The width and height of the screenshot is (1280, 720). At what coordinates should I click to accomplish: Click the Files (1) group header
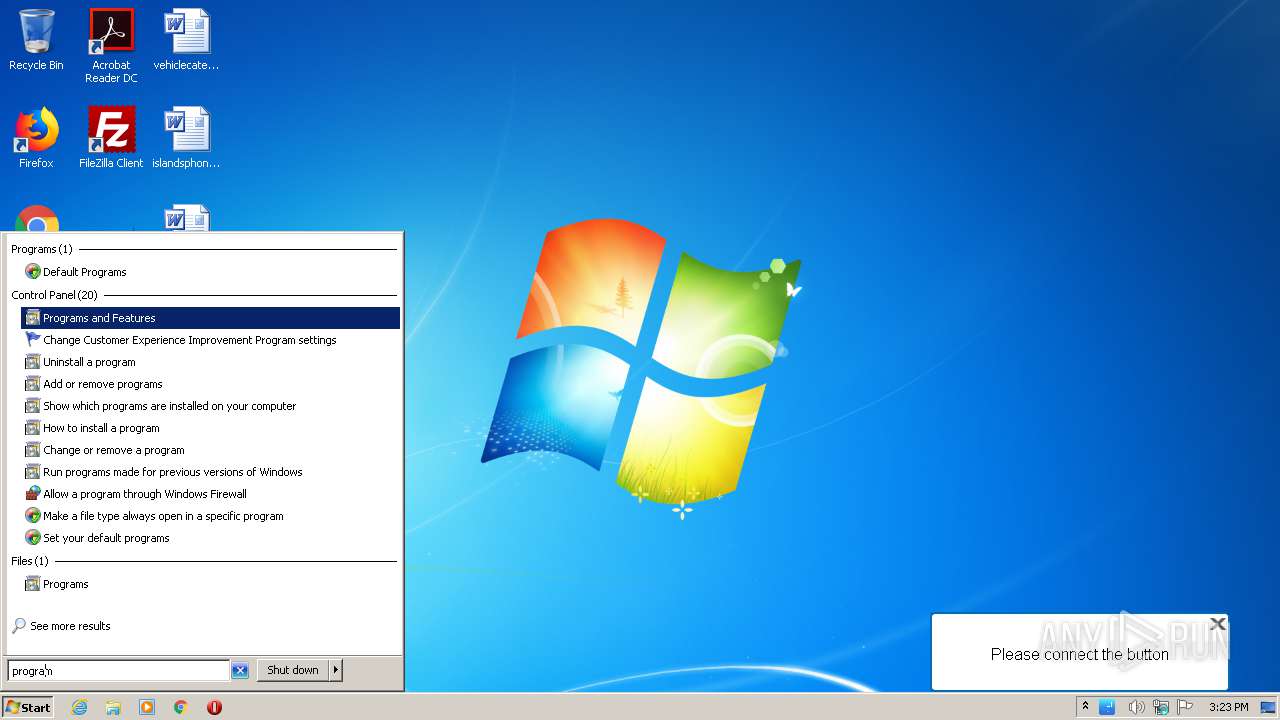click(x=30, y=561)
